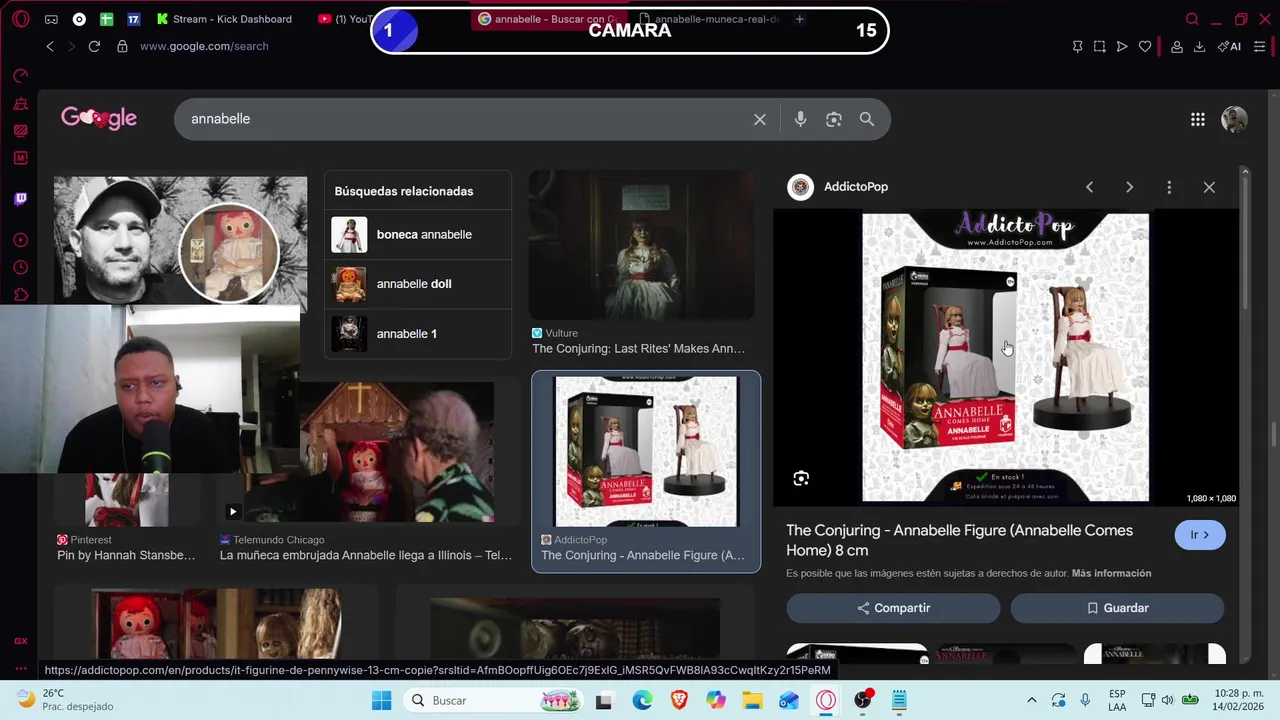Clear the search box with the X

[760, 119]
